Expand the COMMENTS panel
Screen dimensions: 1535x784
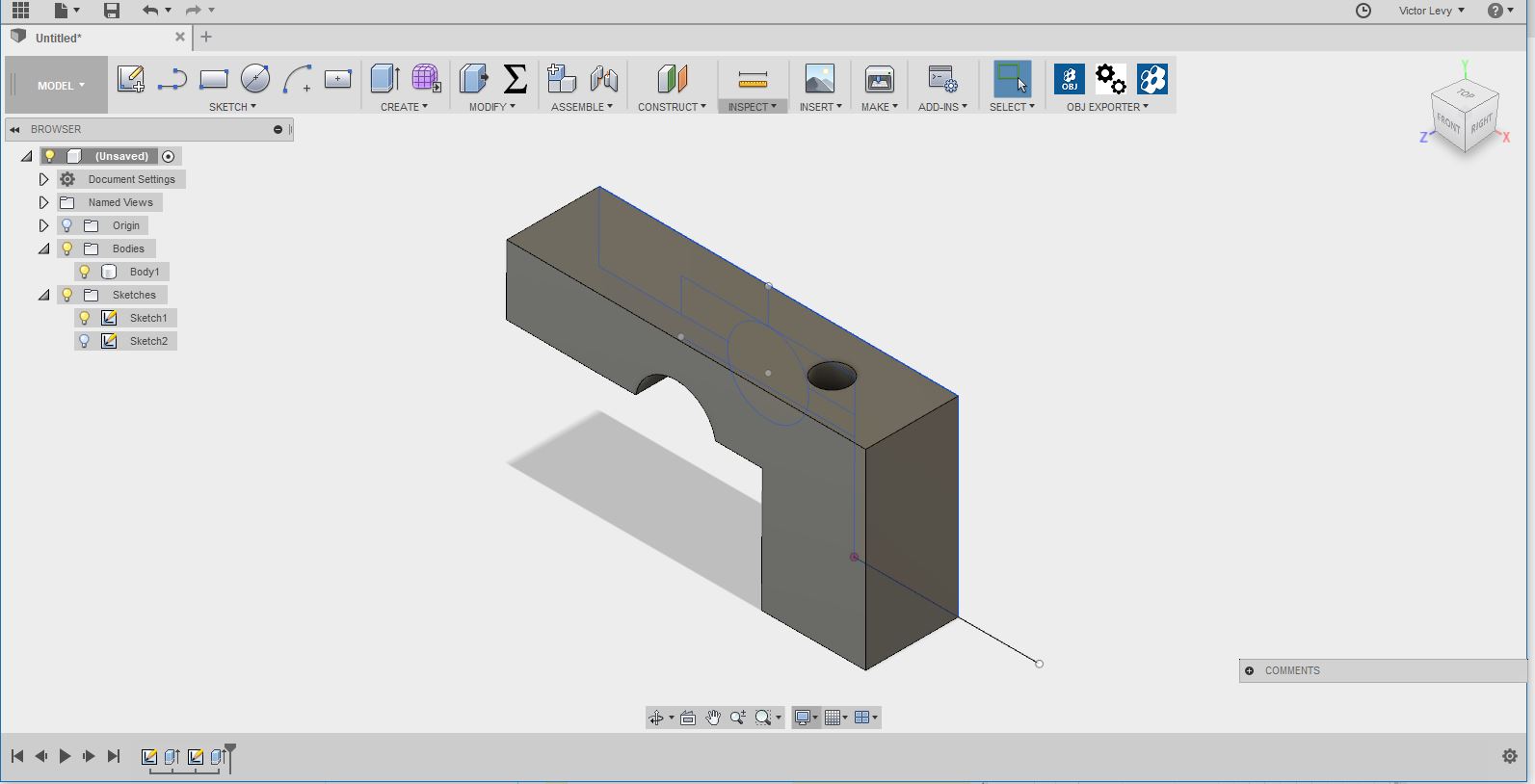coord(1250,670)
